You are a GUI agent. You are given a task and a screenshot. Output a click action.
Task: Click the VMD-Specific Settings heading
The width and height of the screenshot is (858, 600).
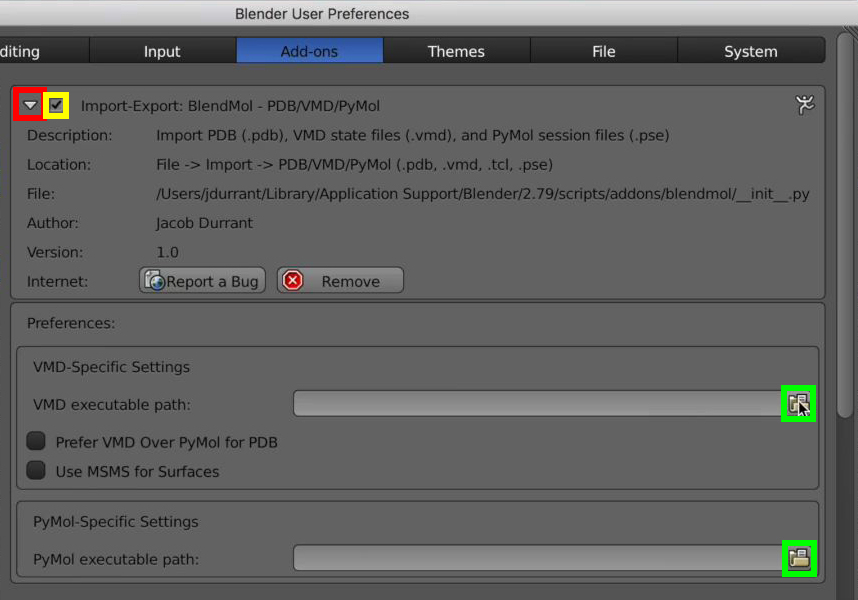point(112,367)
